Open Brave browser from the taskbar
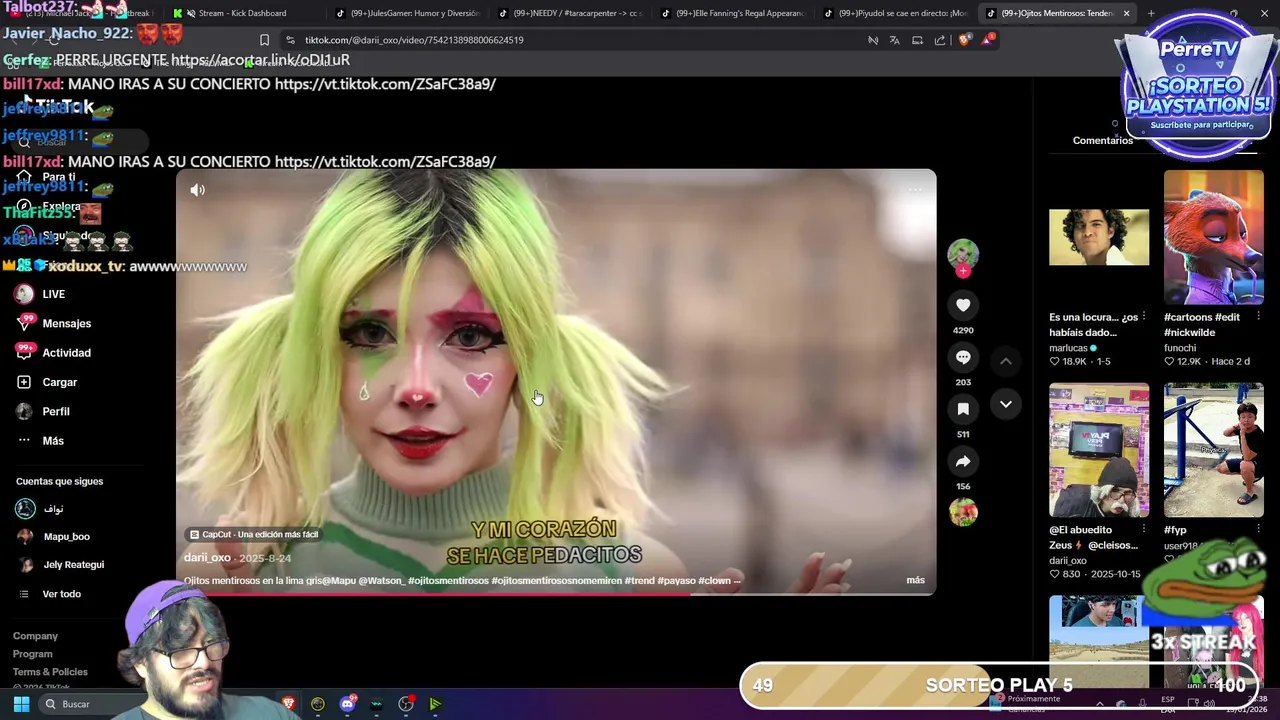 coord(289,704)
